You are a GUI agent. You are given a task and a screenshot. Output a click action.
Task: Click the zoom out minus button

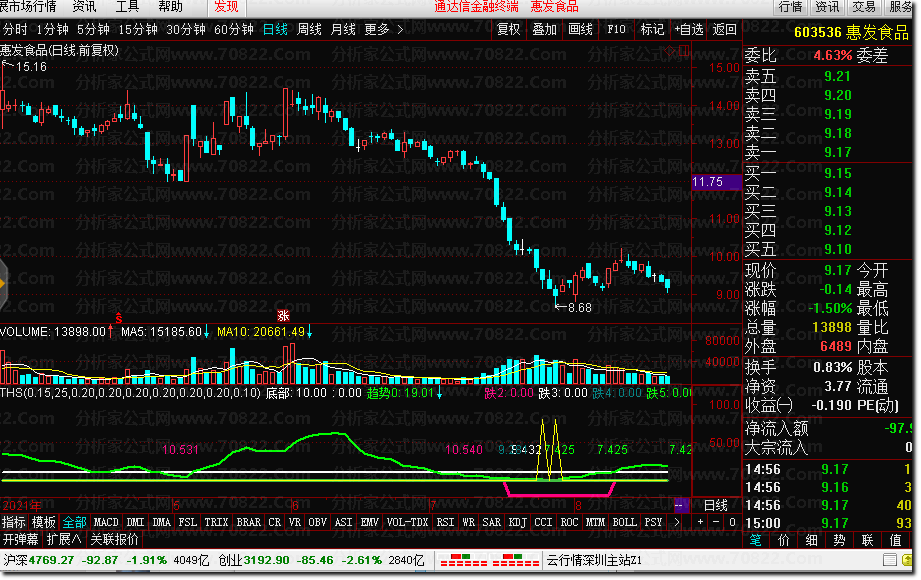pos(716,522)
